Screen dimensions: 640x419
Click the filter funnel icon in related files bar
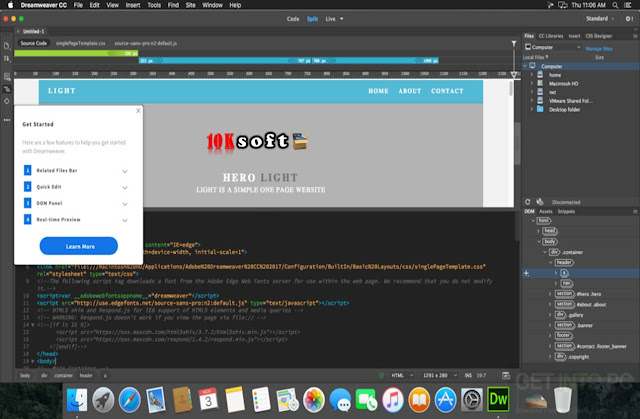tap(514, 43)
